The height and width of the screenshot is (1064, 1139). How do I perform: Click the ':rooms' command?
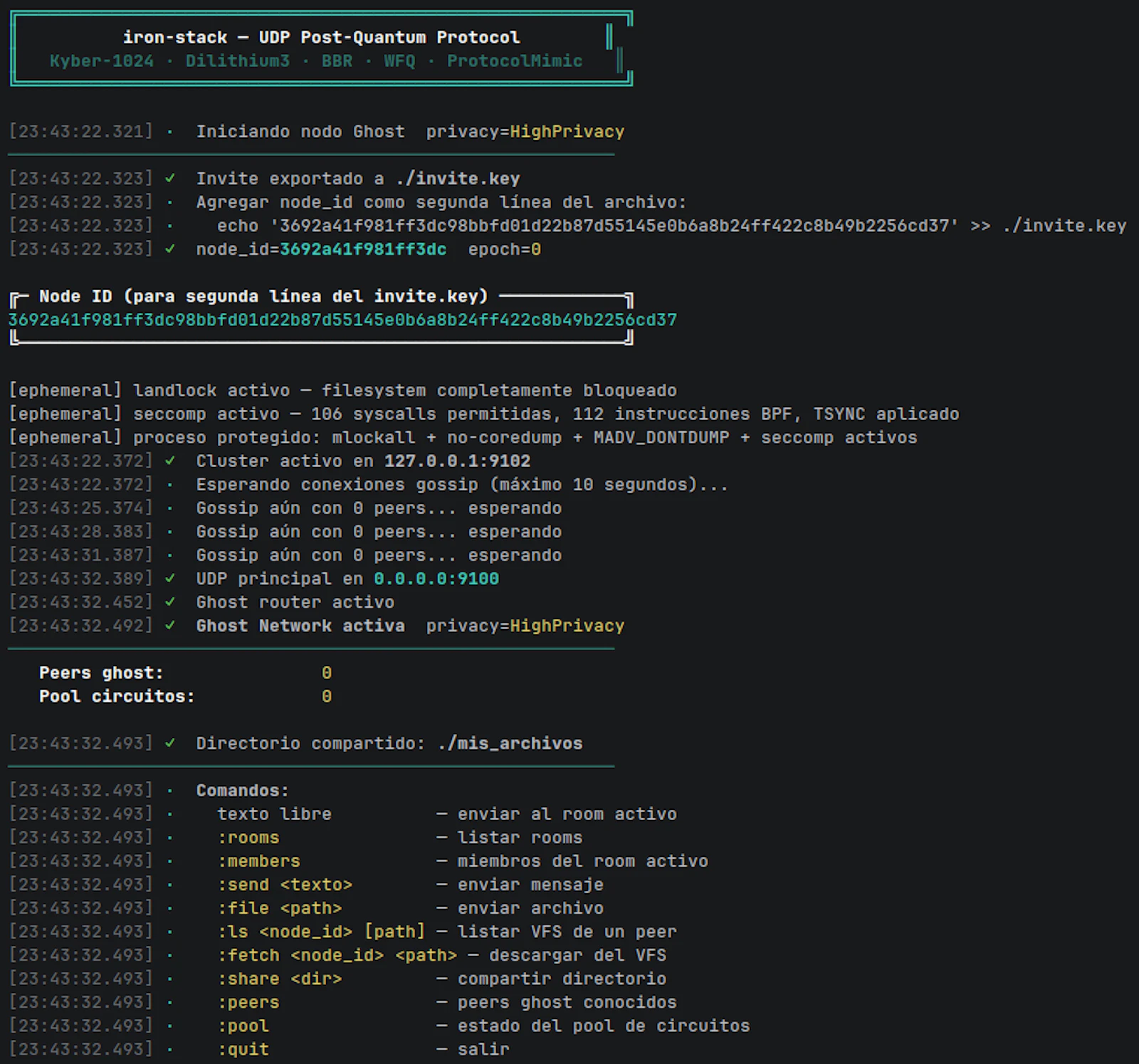(x=248, y=838)
